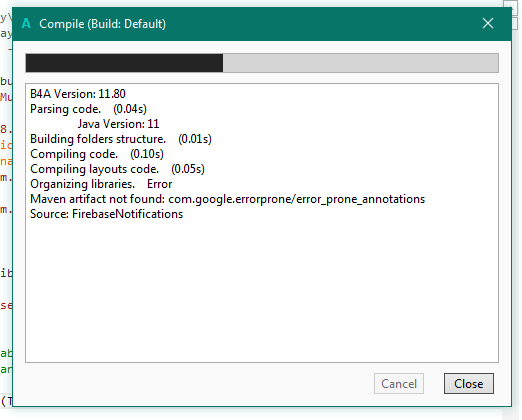This screenshot has width=522, height=420.
Task: Select the B4A Version: 11.80 line
Action: click(78, 94)
